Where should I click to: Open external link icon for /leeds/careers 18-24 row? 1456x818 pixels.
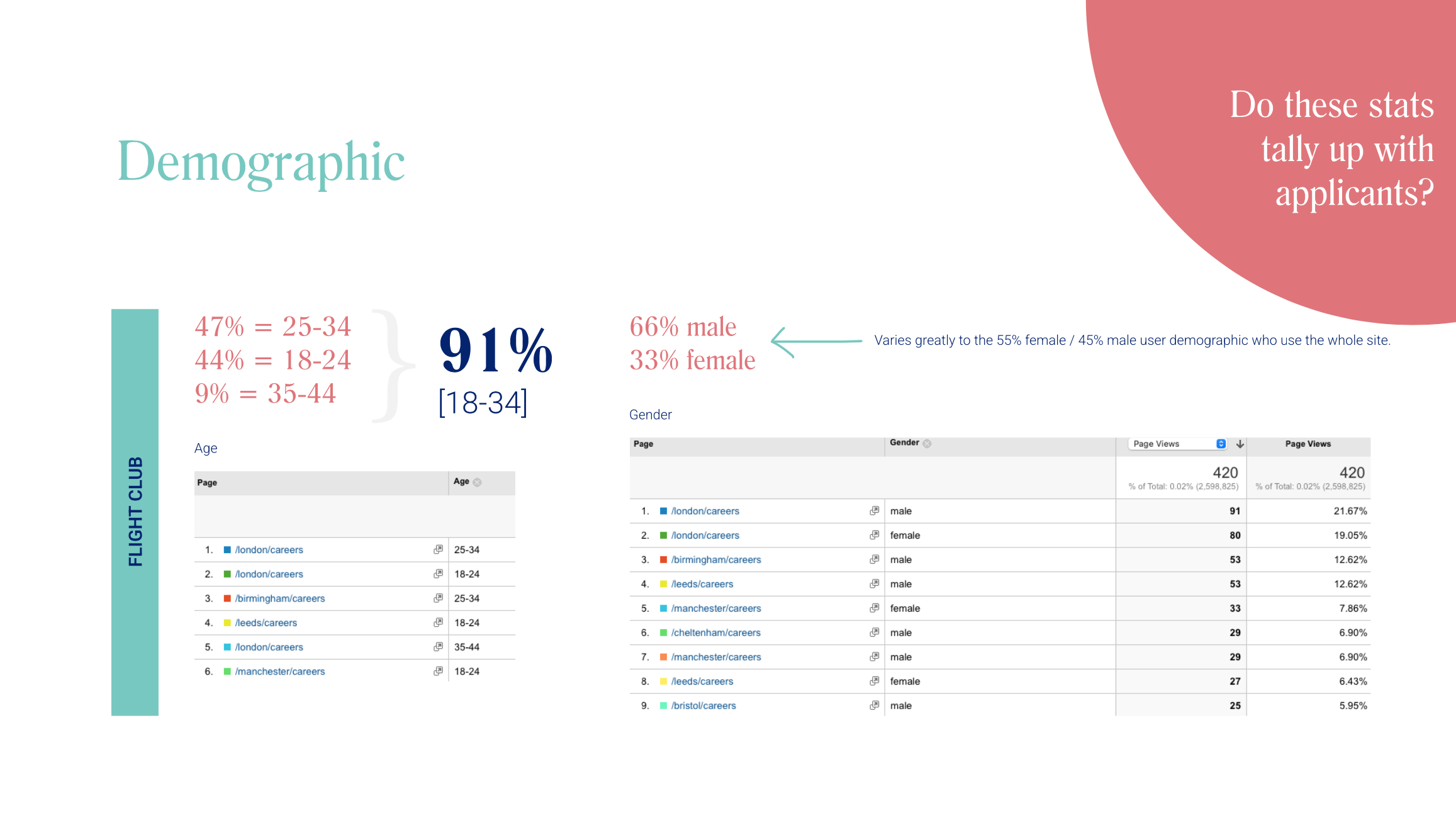point(438,622)
